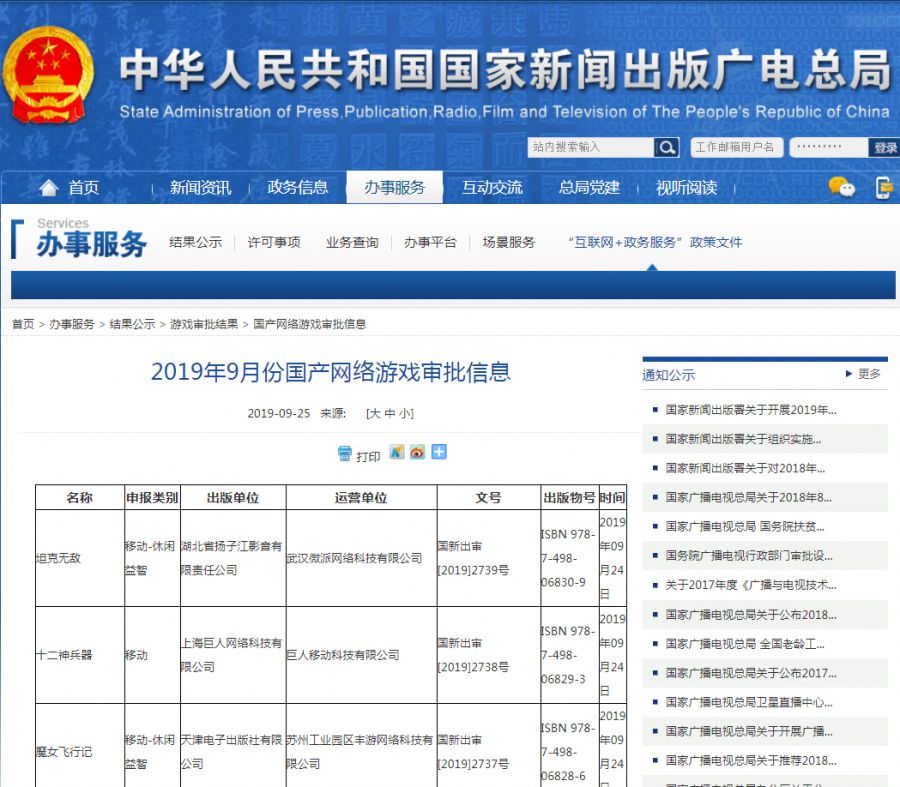Open the 视听阅读 navigation tab
This screenshot has height=787, width=900.
tap(686, 188)
